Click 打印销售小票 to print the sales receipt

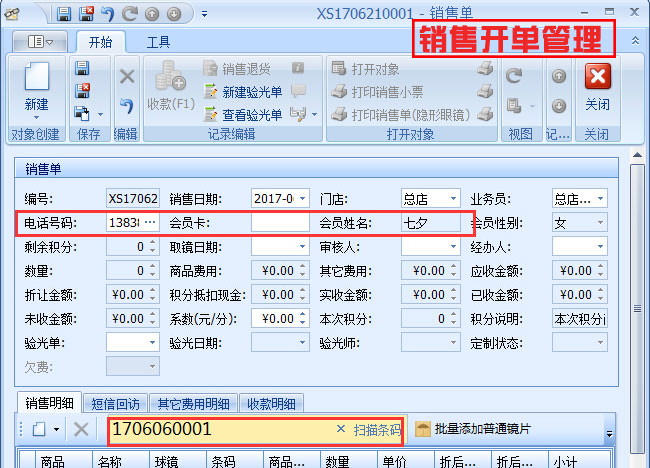click(377, 92)
